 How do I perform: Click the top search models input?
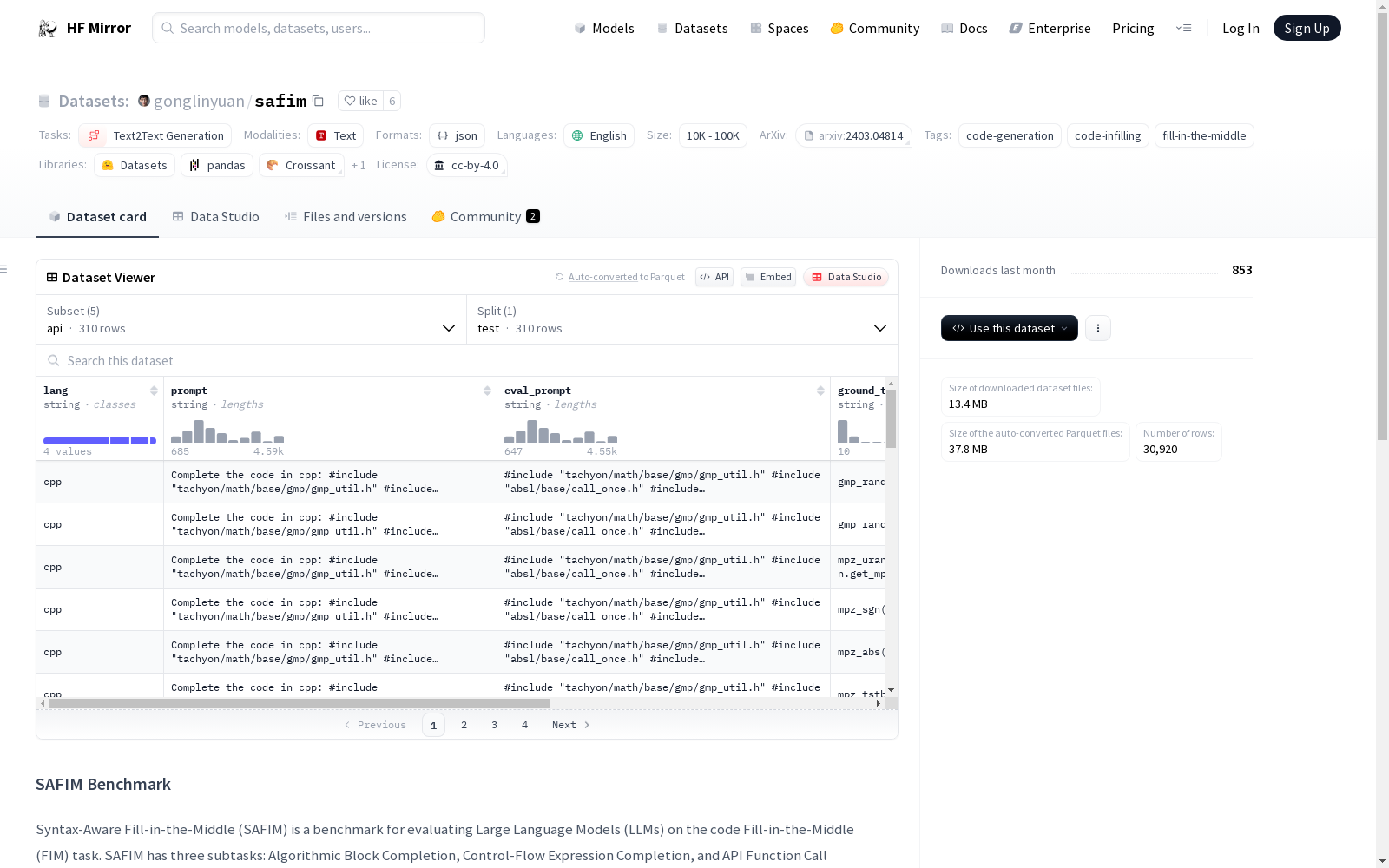point(319,28)
